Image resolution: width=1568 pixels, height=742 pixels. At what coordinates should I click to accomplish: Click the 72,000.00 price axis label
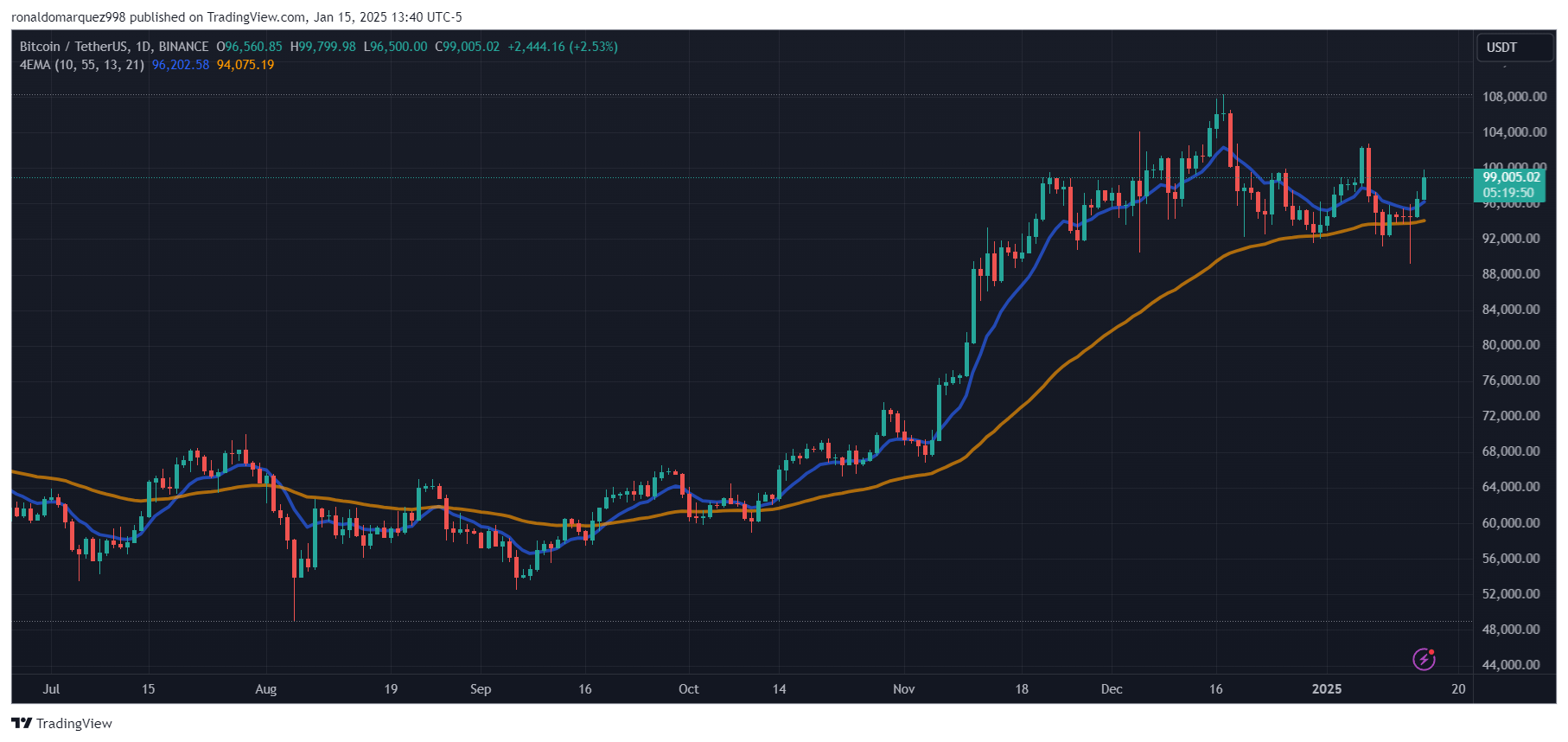click(x=1511, y=416)
